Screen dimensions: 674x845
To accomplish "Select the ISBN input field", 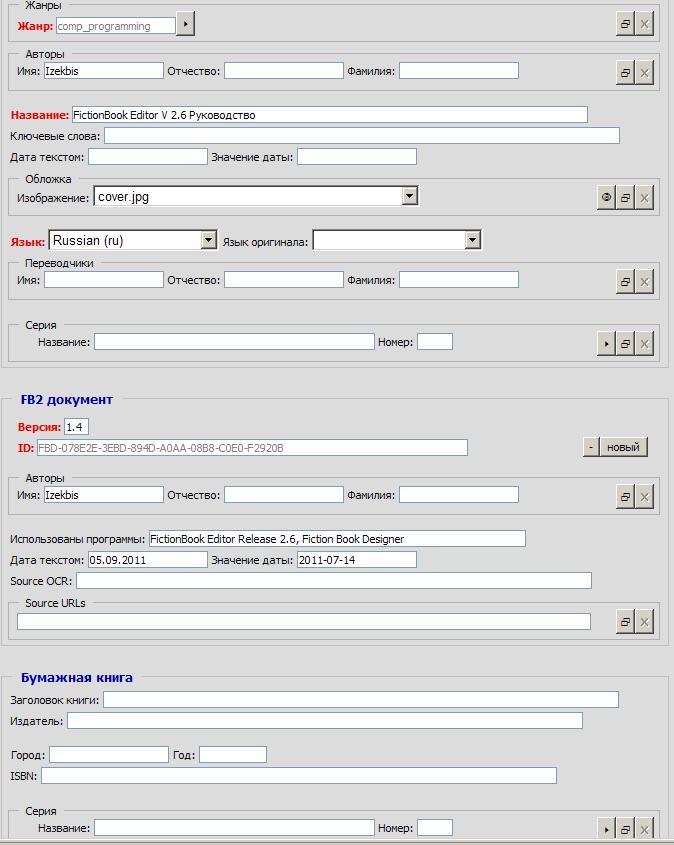I will (298, 776).
